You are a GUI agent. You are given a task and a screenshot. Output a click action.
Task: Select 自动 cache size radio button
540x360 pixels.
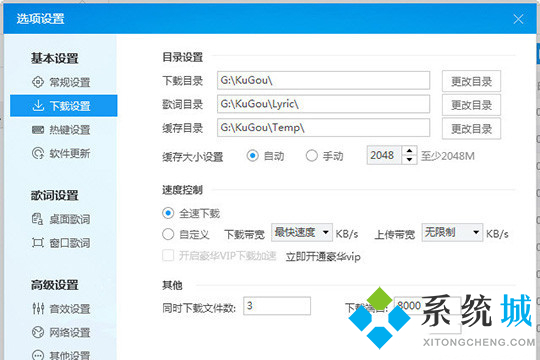252,156
